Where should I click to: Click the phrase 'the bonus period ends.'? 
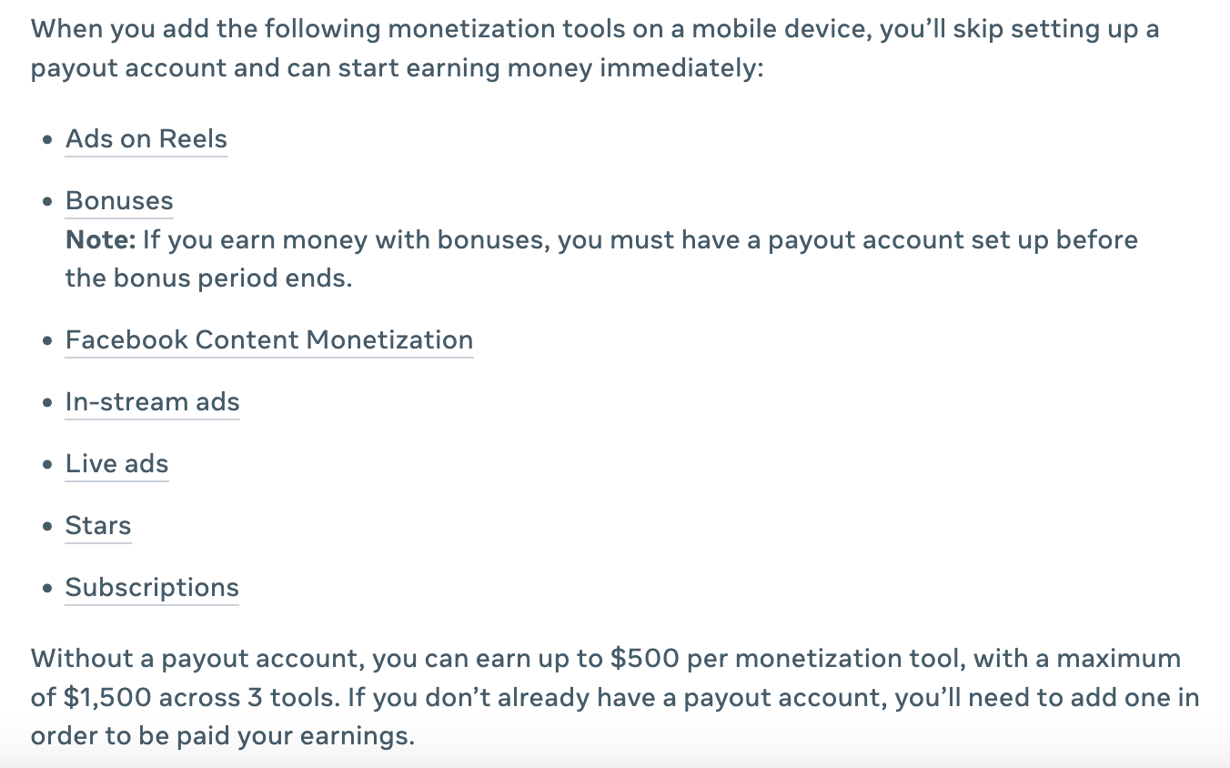(209, 278)
